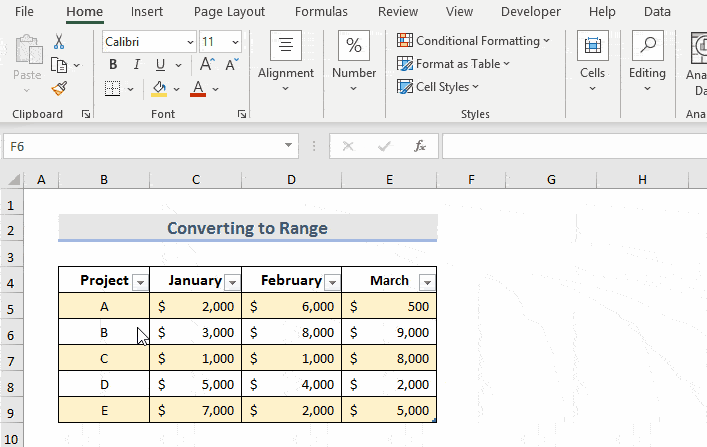Click the Copy icon
The width and height of the screenshot is (707, 447).
coord(59,65)
